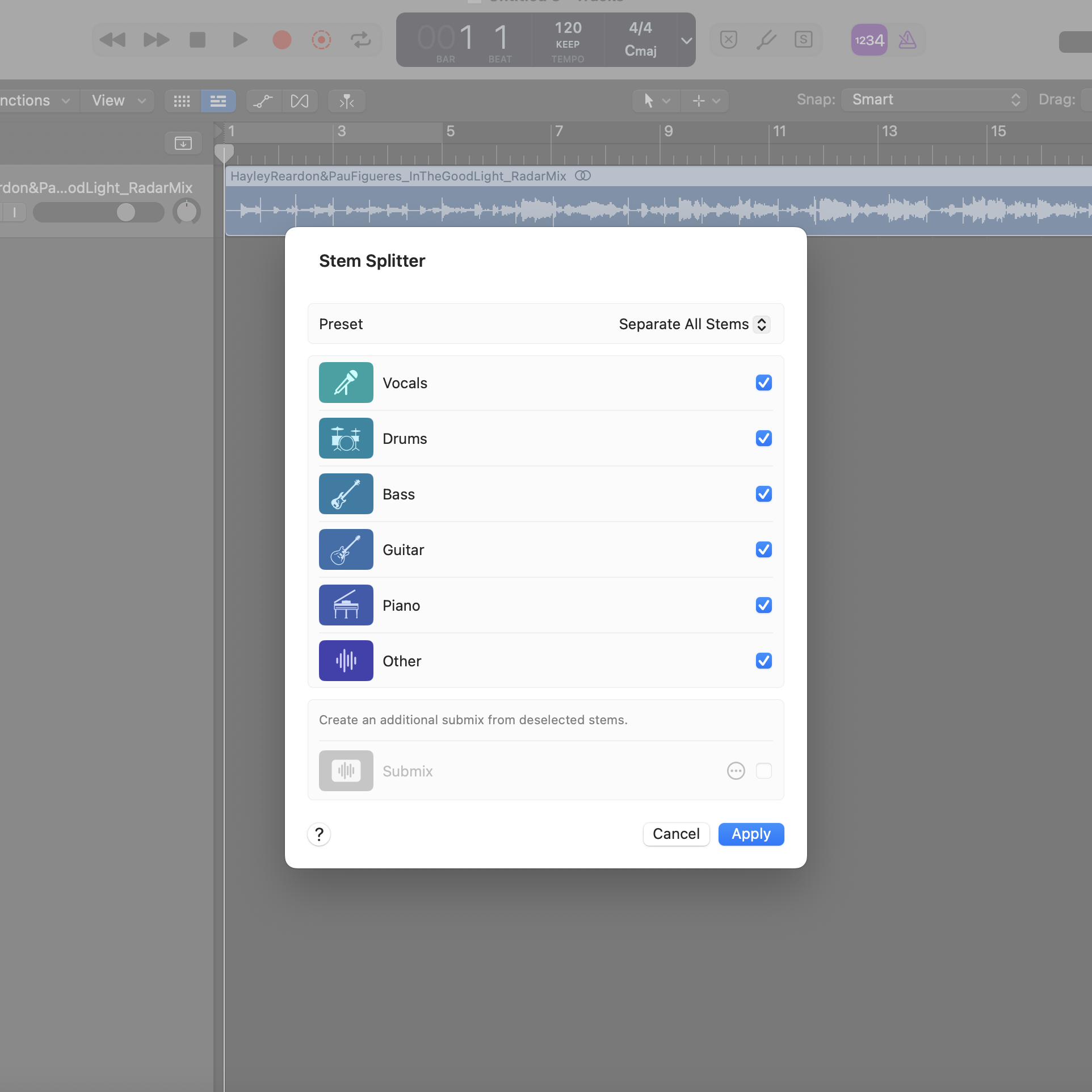Open the help question mark button
Viewport: 1092px width, 1092px height.
tap(319, 834)
